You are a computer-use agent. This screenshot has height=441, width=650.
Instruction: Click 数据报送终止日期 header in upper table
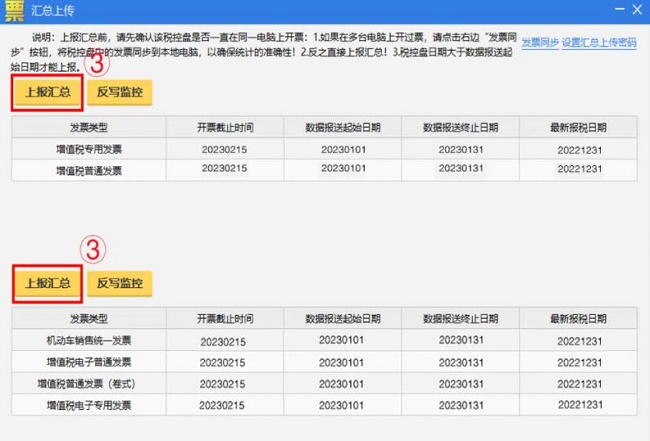[x=462, y=127]
